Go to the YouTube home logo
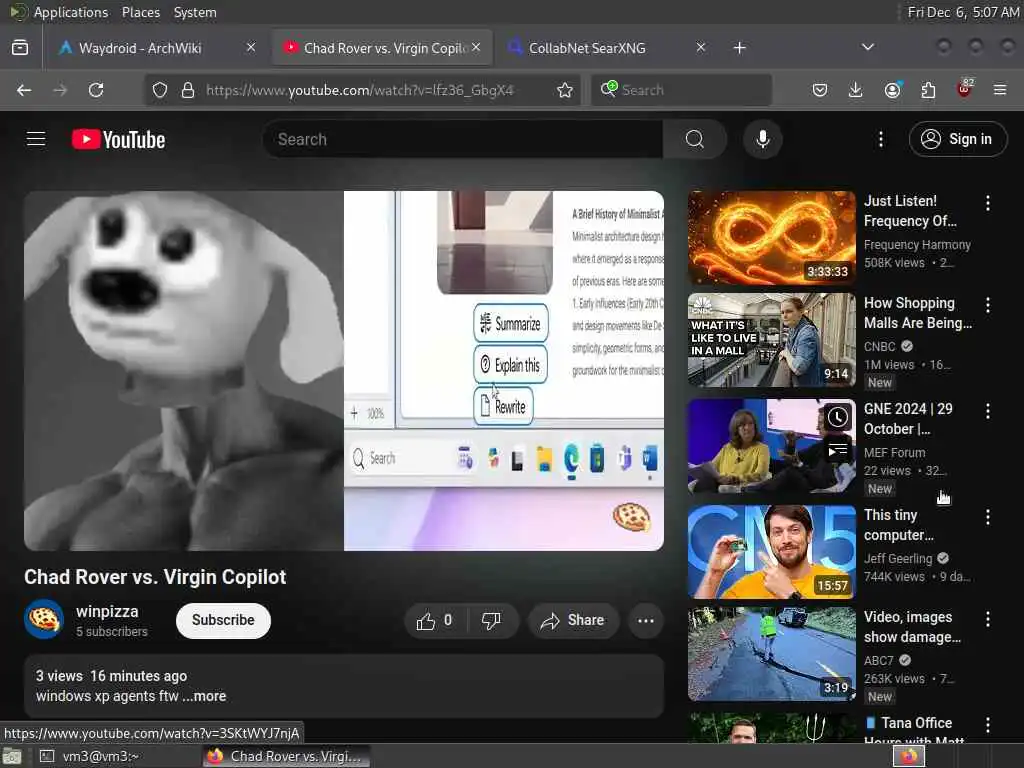This screenshot has width=1024, height=768. coord(118,139)
